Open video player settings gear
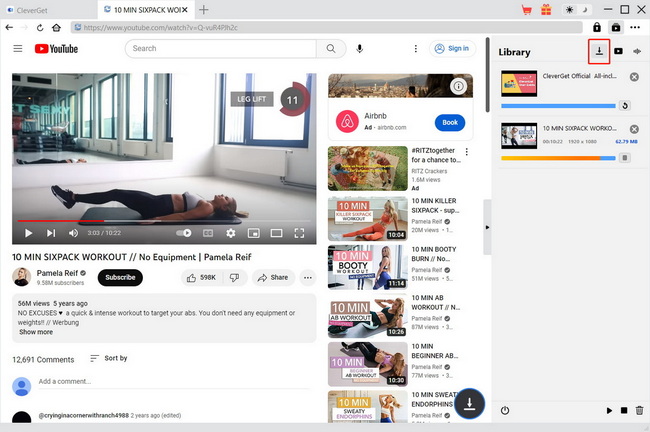This screenshot has width=650, height=432. coord(230,233)
